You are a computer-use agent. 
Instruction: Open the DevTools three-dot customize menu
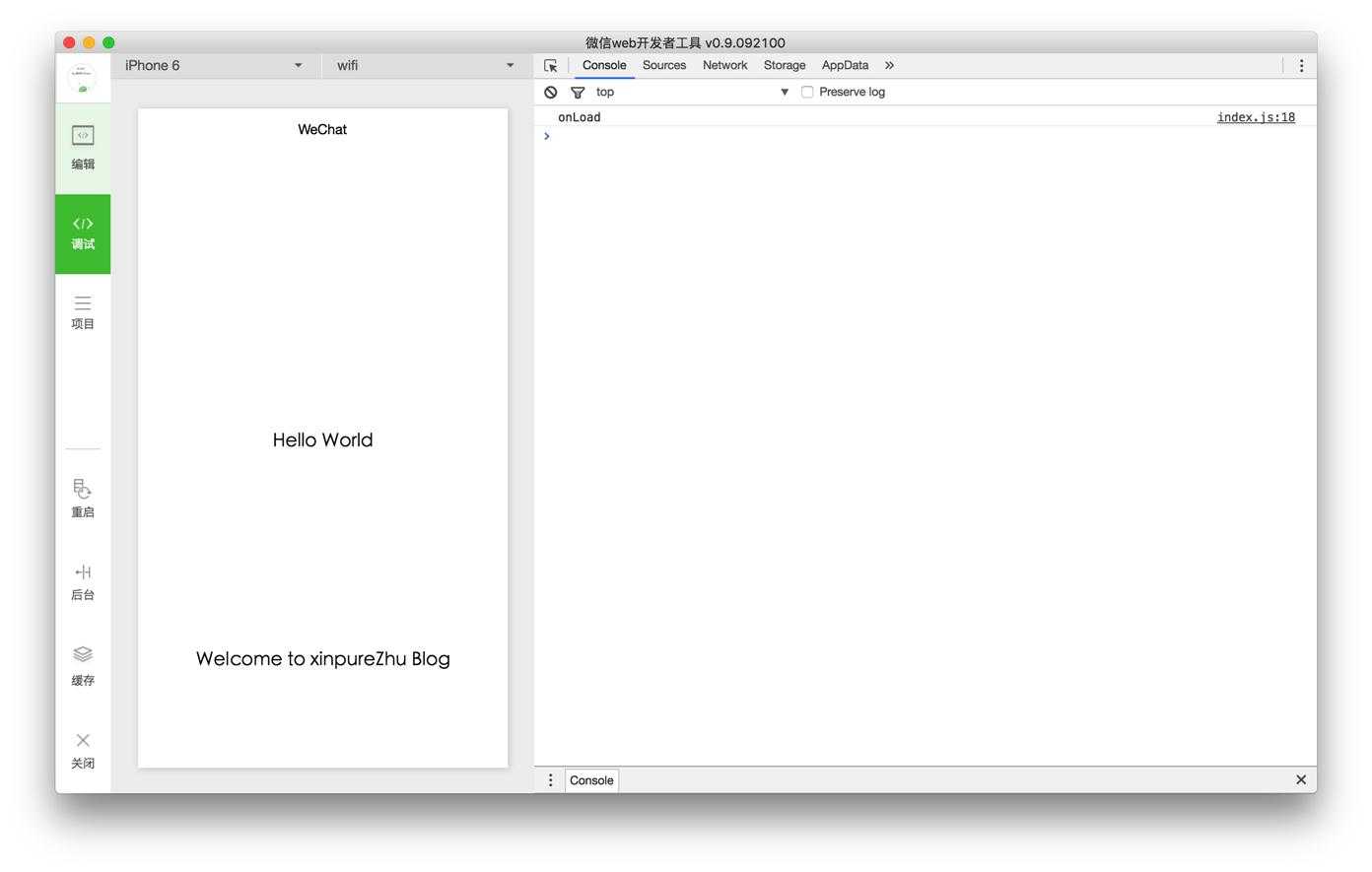coord(1301,66)
